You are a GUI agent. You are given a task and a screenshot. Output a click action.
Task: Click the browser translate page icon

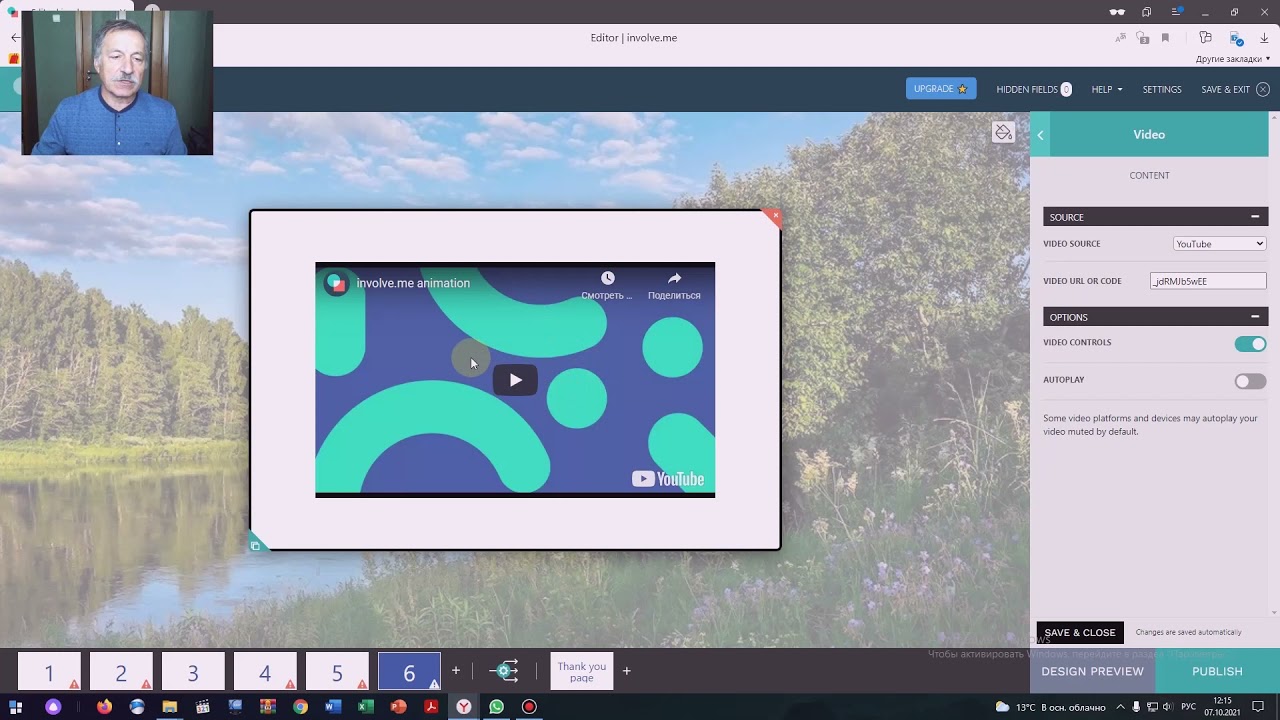point(1121,38)
